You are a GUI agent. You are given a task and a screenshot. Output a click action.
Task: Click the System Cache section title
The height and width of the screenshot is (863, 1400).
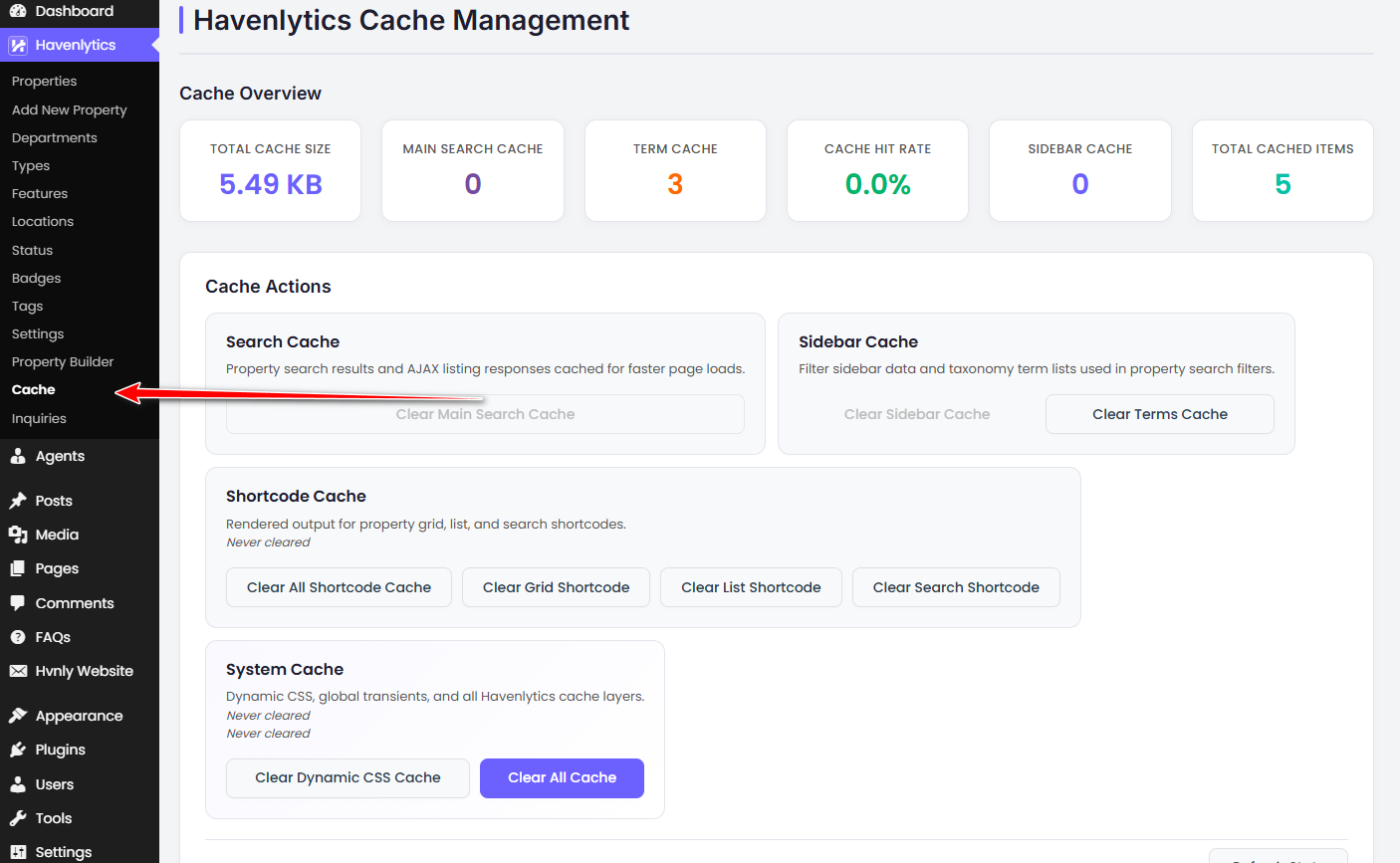click(285, 670)
